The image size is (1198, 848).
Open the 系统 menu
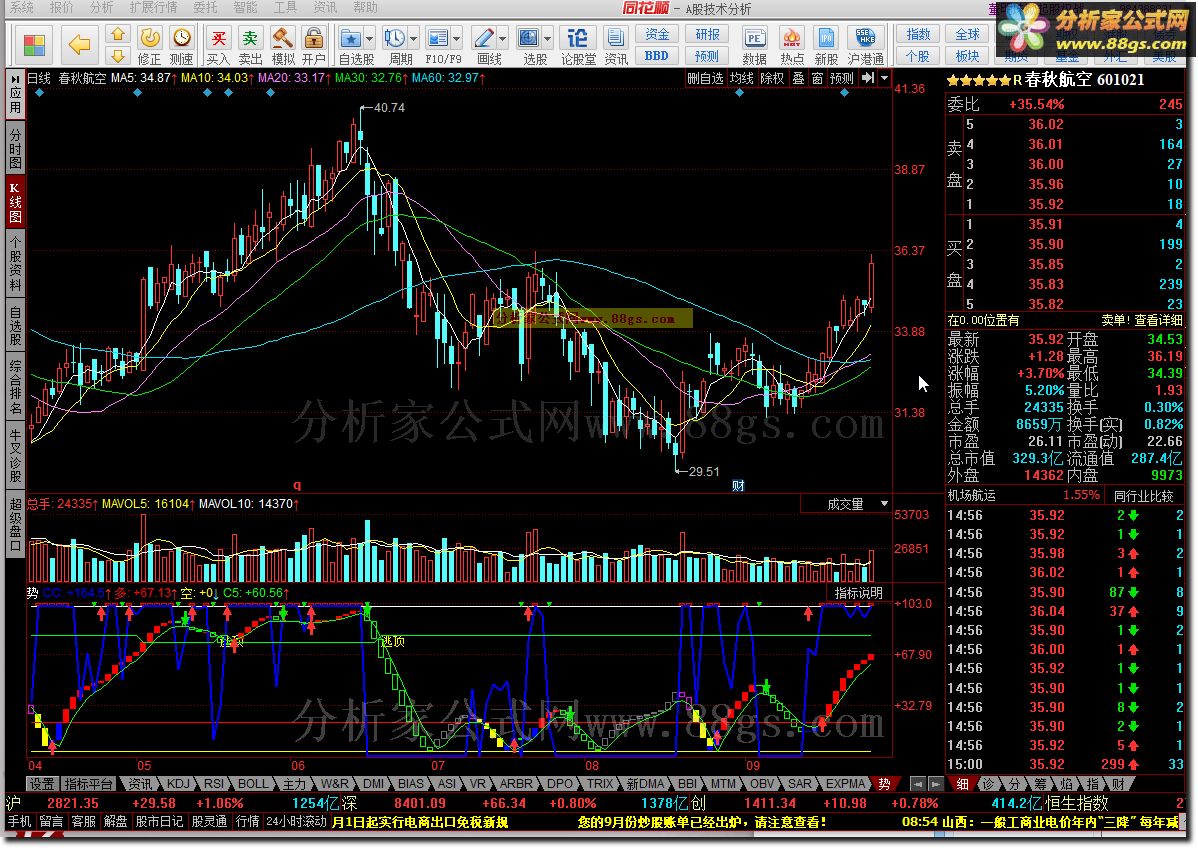(x=21, y=8)
